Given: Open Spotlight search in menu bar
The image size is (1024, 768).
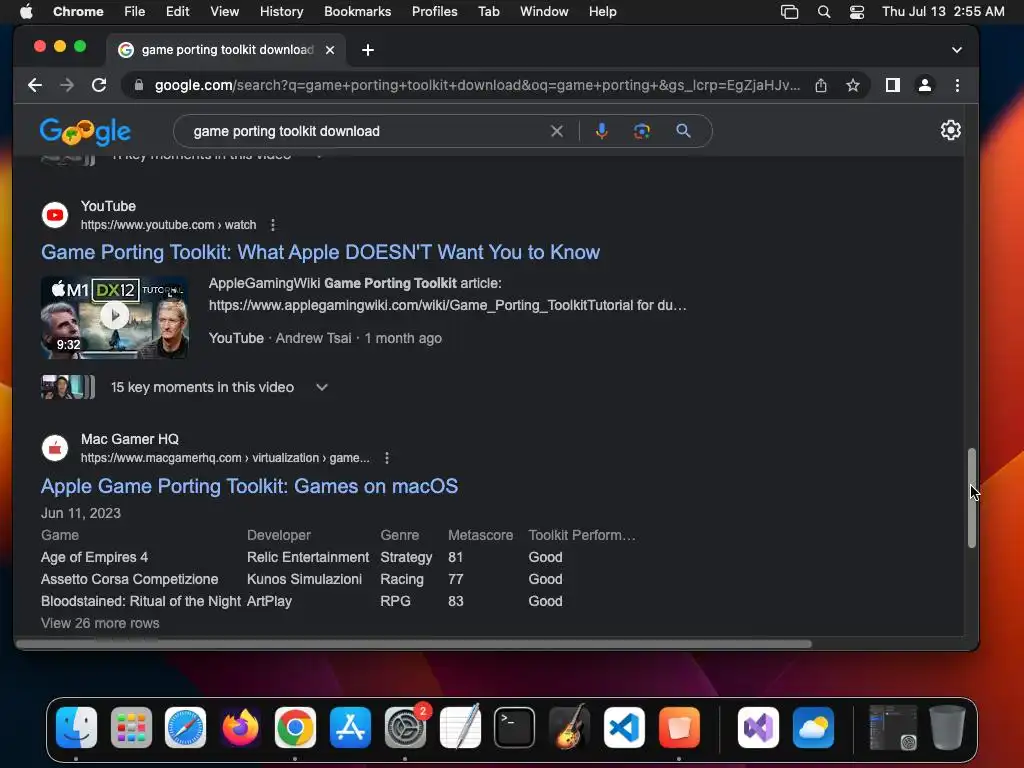Looking at the screenshot, I should pos(824,12).
